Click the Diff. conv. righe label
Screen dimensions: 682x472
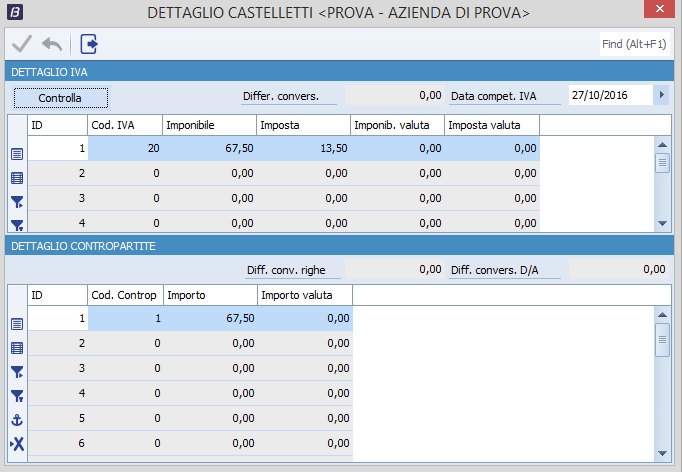tap(286, 270)
